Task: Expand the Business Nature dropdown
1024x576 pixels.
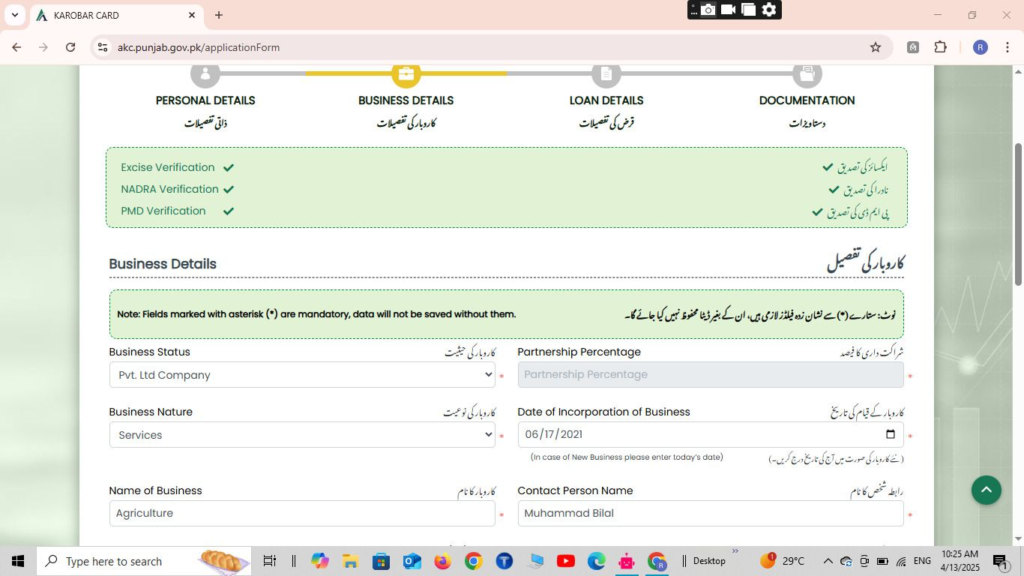Action: coord(302,435)
